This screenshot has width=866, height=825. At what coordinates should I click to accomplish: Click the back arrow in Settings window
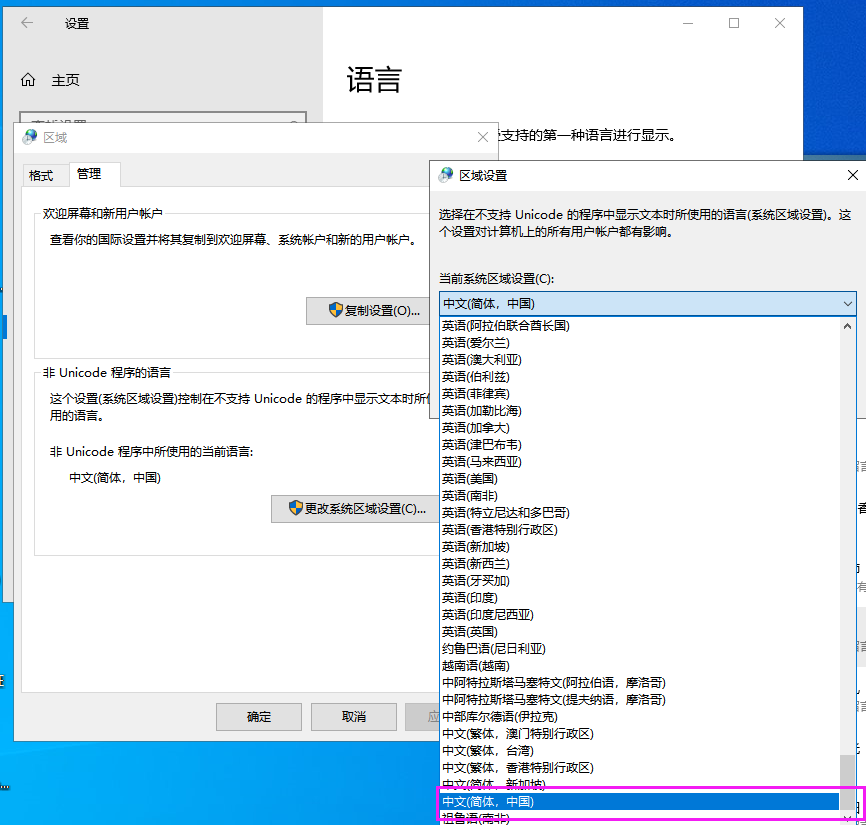point(27,23)
